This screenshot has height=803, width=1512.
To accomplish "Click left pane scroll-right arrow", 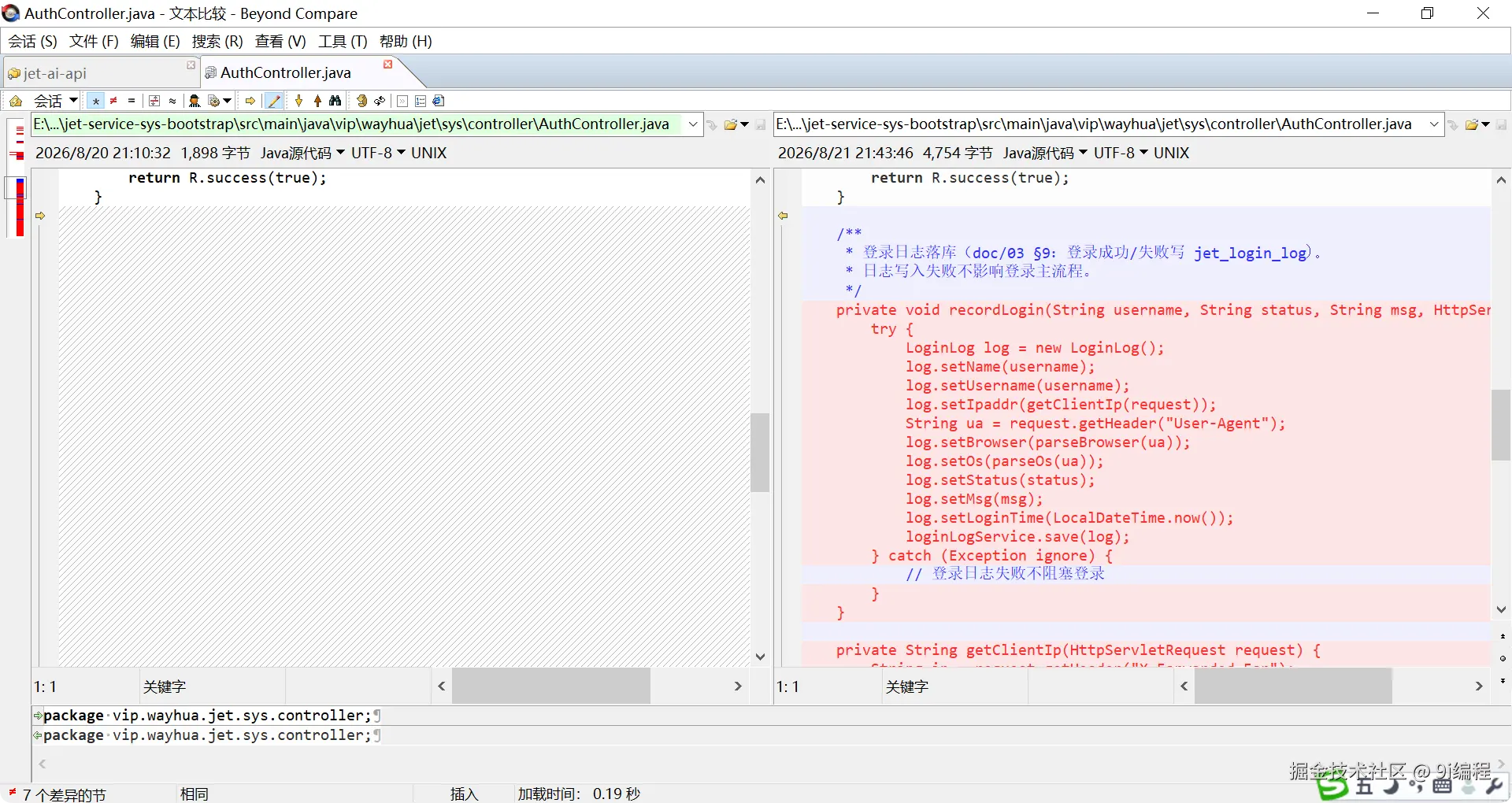I will point(738,686).
